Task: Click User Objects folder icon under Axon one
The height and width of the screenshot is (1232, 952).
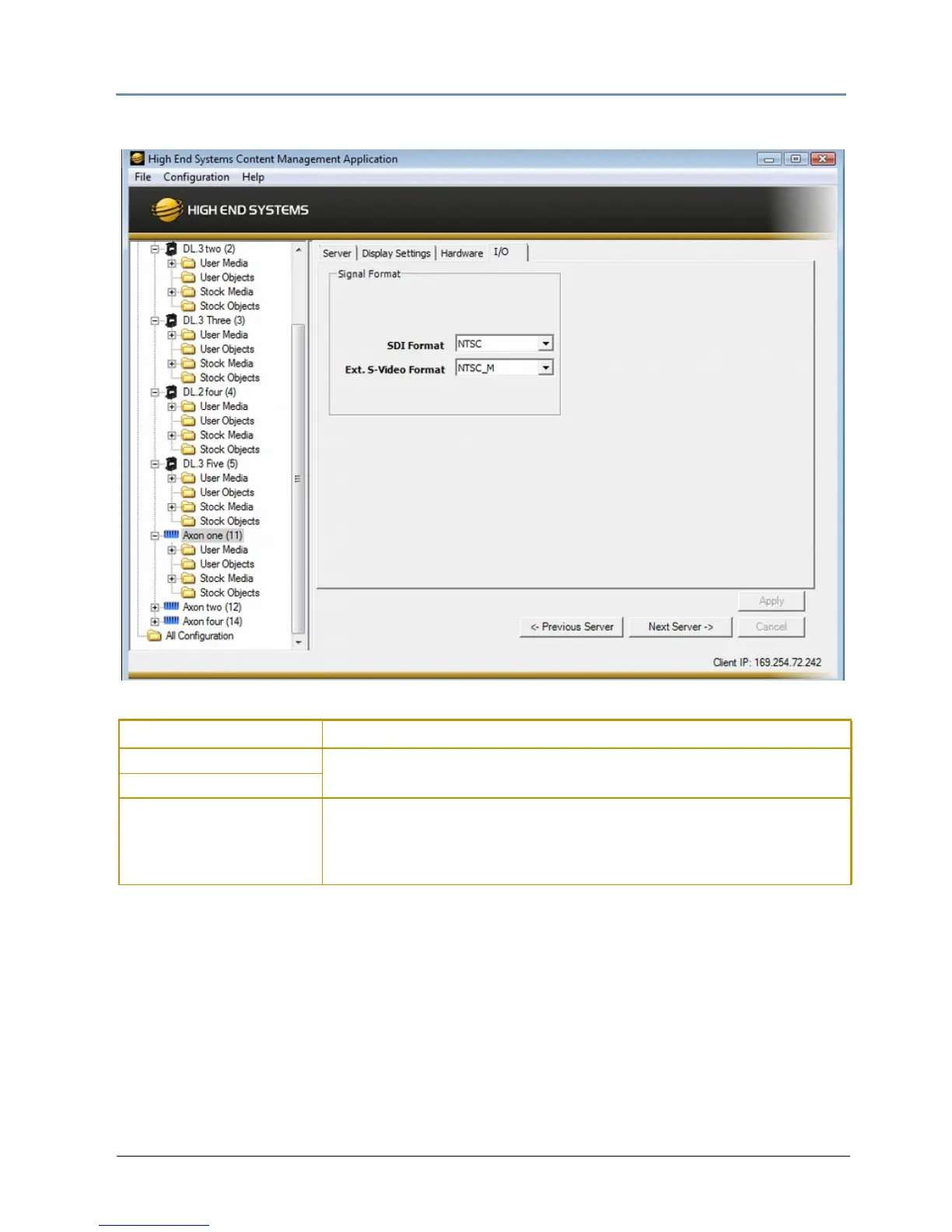Action: pyautogui.click(x=188, y=564)
